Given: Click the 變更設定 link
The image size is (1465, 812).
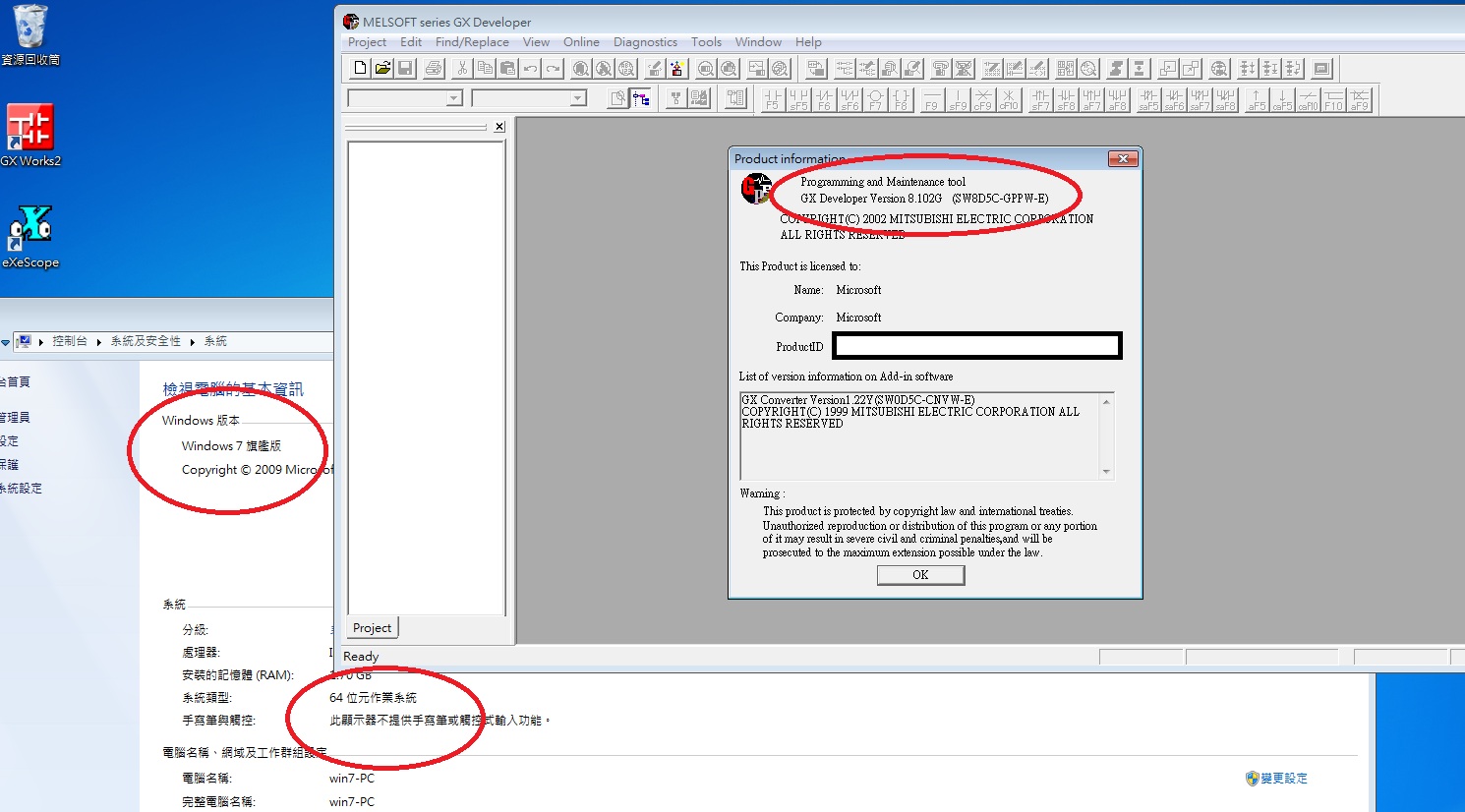Looking at the screenshot, I should (x=1283, y=779).
